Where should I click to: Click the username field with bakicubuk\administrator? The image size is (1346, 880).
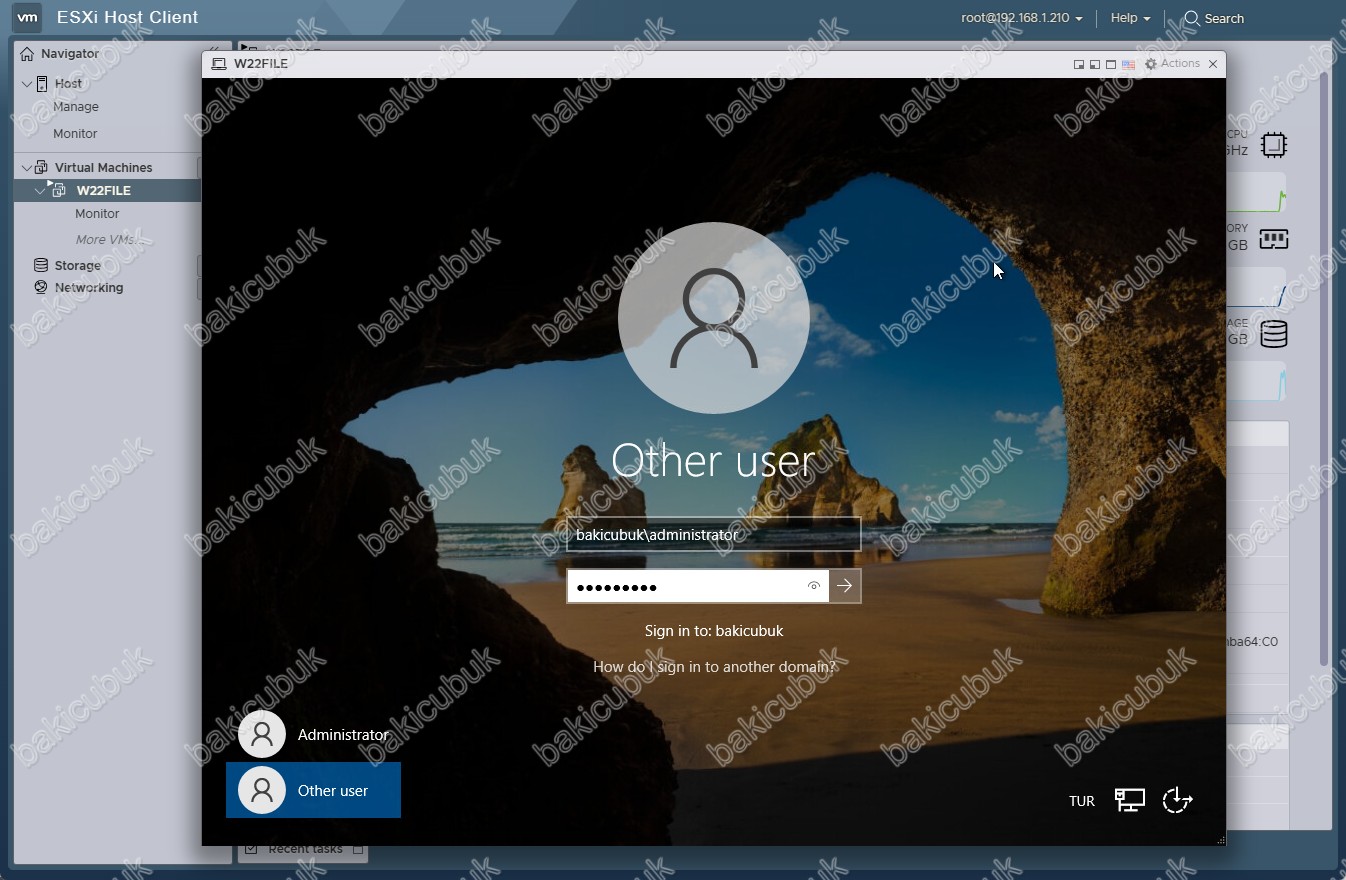[714, 534]
